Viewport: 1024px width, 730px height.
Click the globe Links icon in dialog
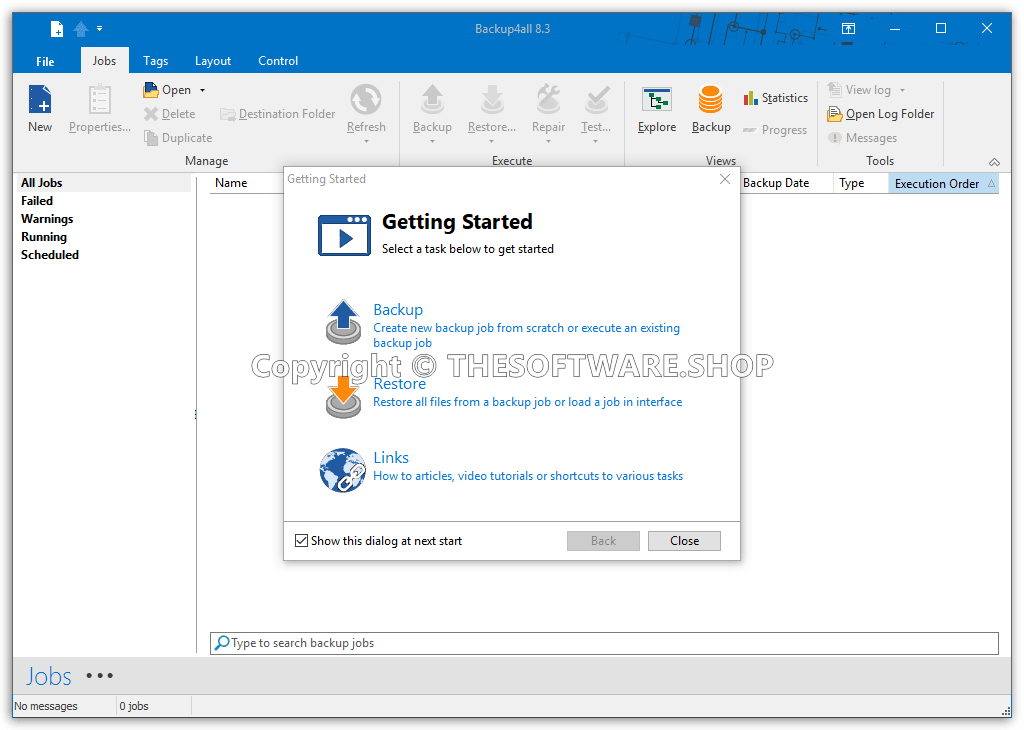pos(343,470)
